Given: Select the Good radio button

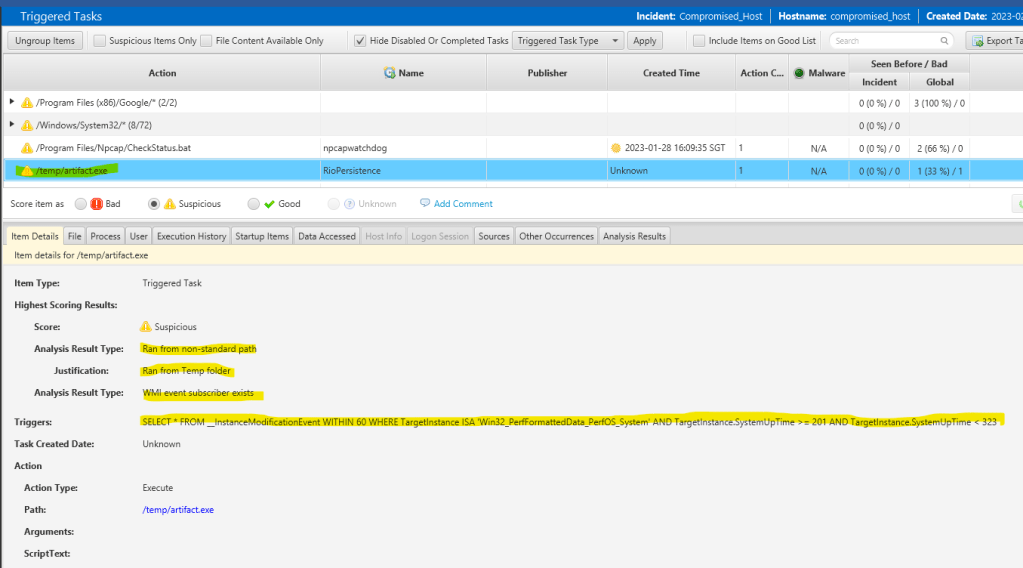Looking at the screenshot, I should point(253,204).
